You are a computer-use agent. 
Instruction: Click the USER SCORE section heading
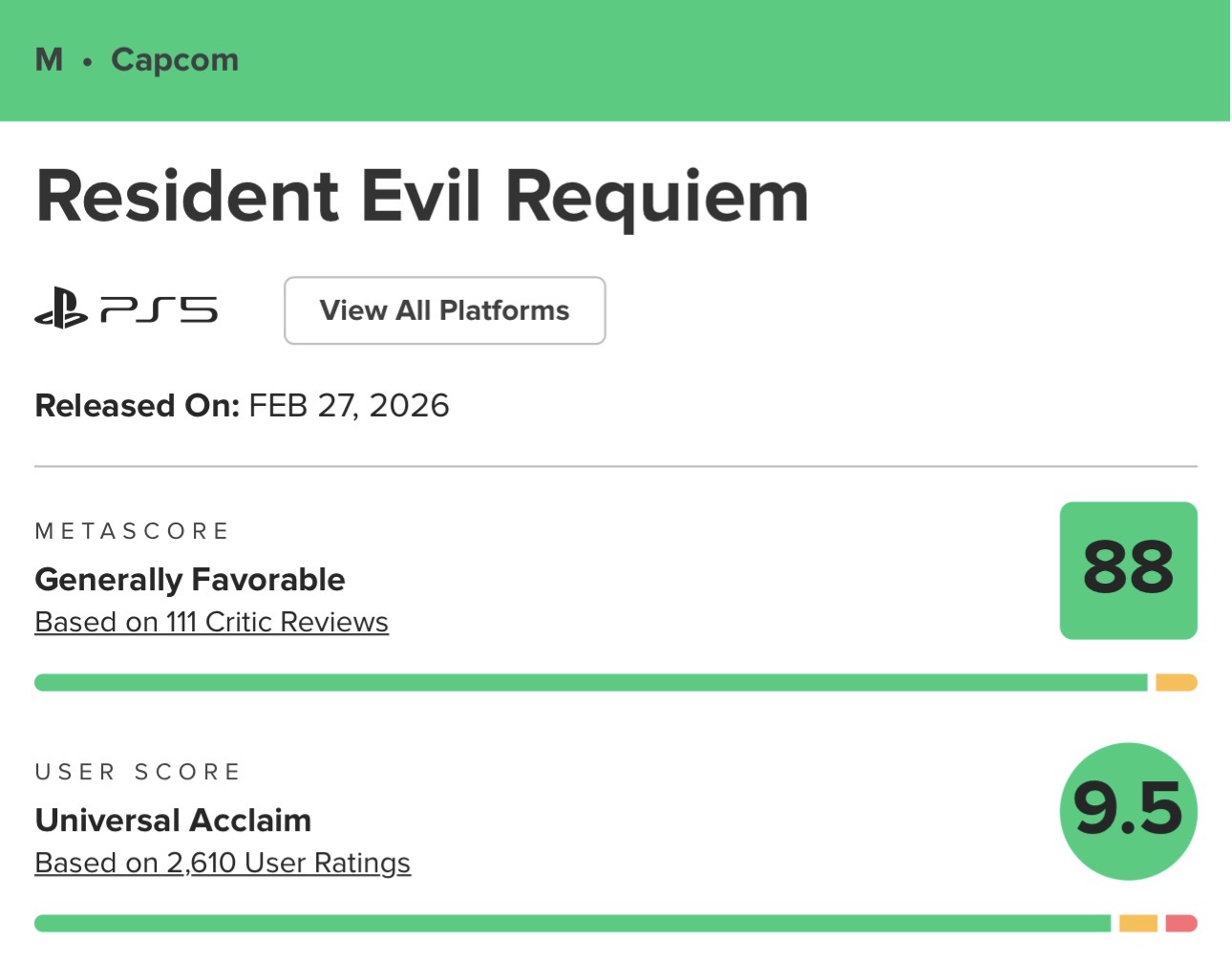tap(138, 772)
